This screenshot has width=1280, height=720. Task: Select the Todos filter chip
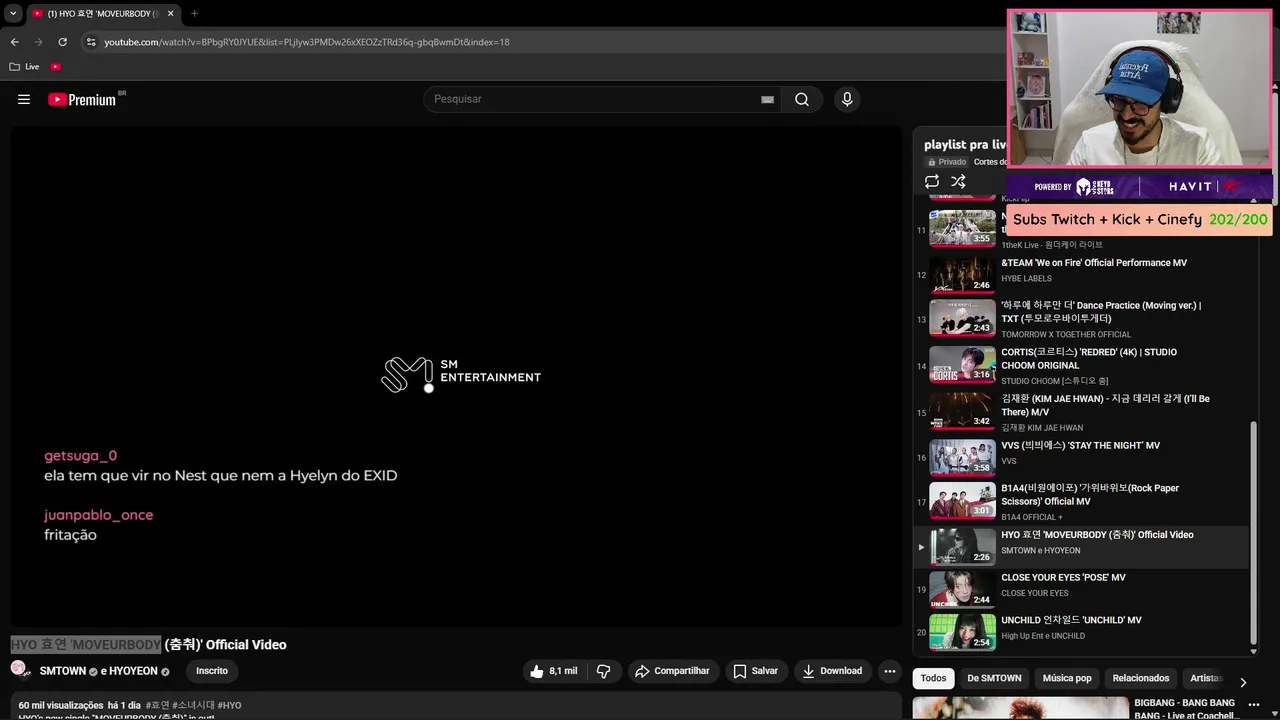[933, 678]
